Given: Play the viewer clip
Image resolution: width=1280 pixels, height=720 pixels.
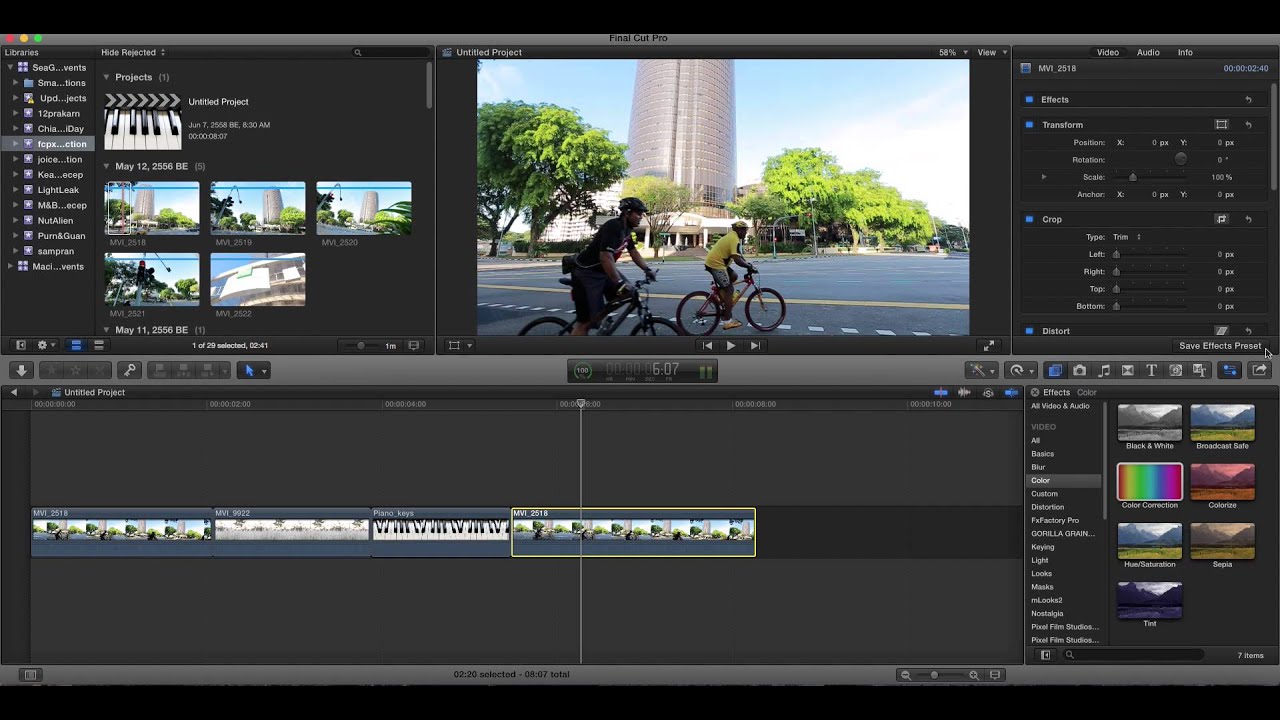Looking at the screenshot, I should pyautogui.click(x=730, y=345).
